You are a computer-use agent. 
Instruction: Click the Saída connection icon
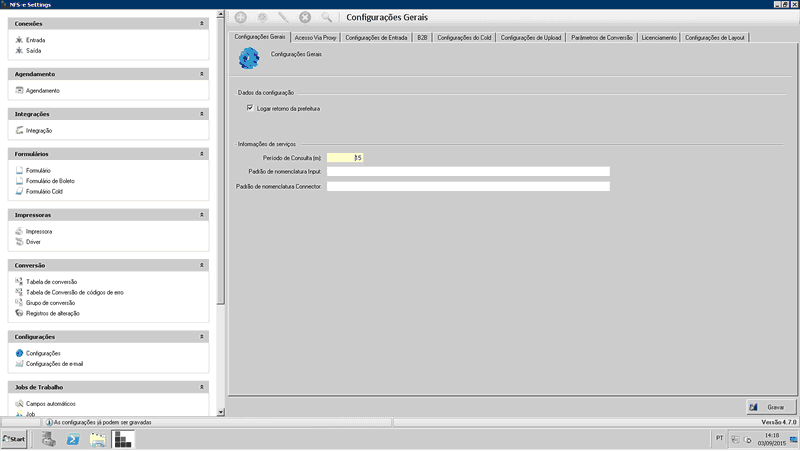[x=19, y=51]
